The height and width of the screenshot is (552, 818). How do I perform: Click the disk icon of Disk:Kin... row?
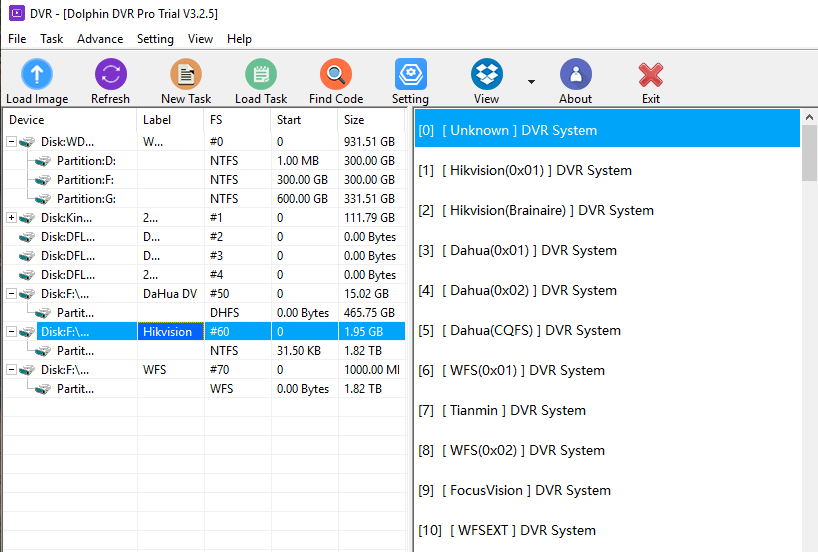27,218
